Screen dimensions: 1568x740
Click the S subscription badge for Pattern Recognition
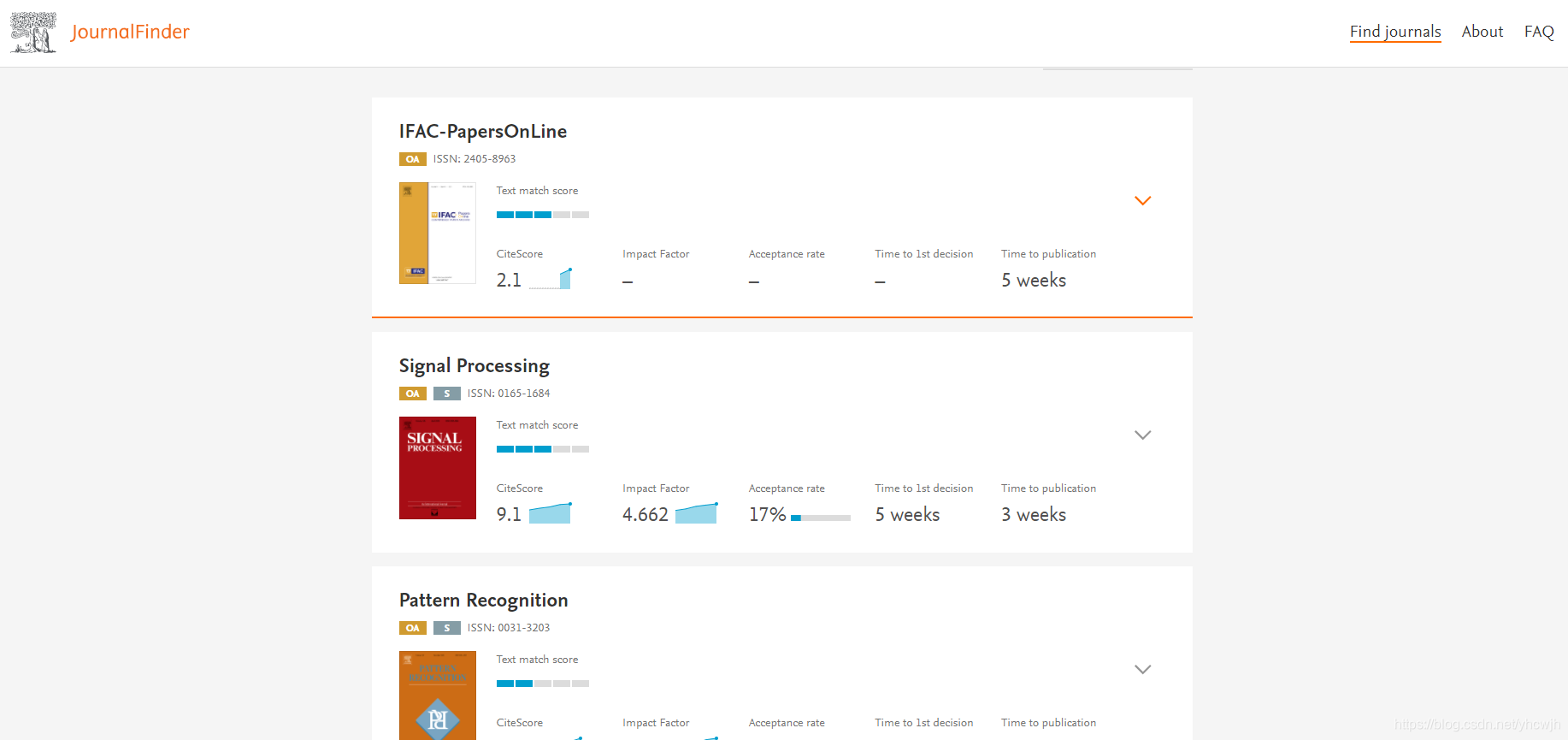pos(447,628)
